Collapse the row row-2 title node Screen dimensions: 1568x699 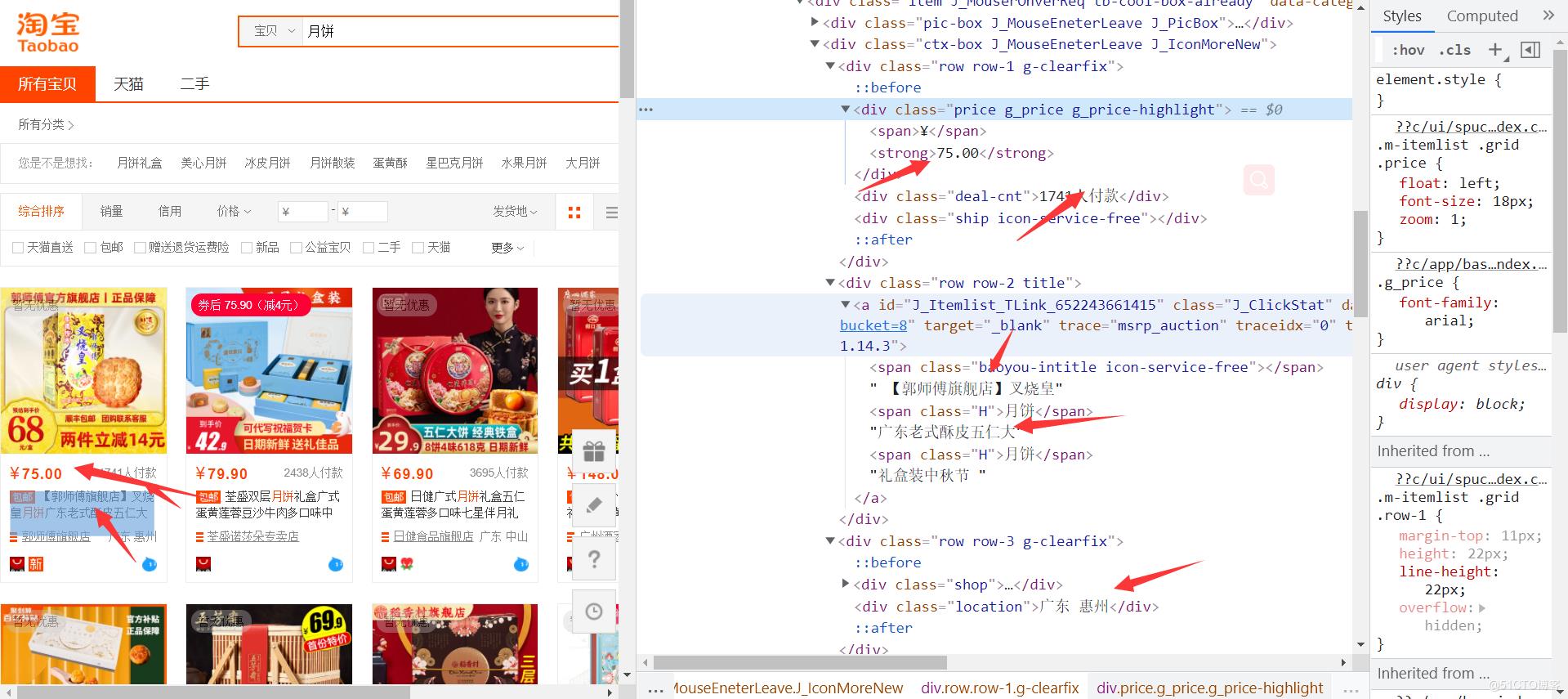(x=830, y=283)
